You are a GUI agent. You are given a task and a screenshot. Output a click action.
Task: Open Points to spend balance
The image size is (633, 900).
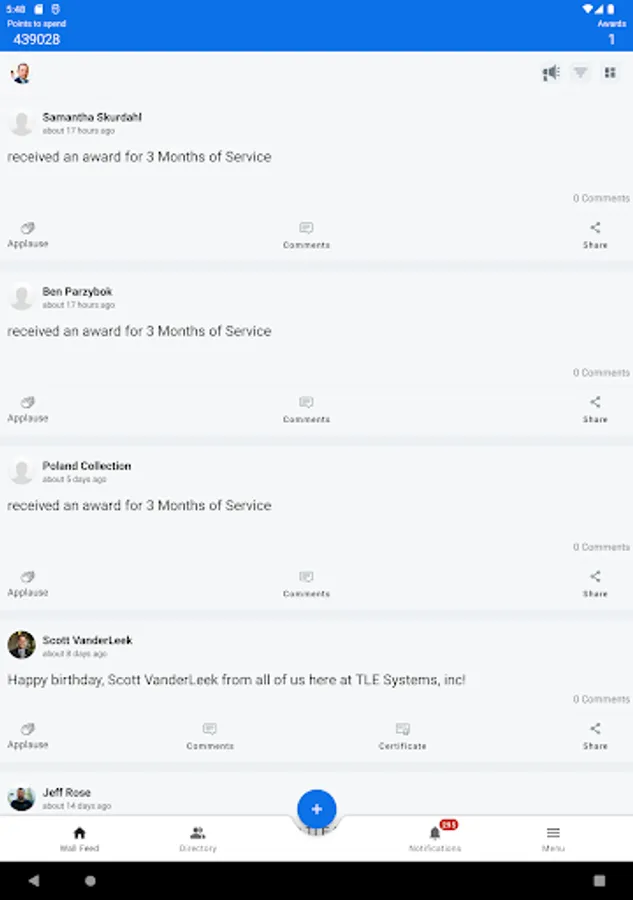coord(36,33)
